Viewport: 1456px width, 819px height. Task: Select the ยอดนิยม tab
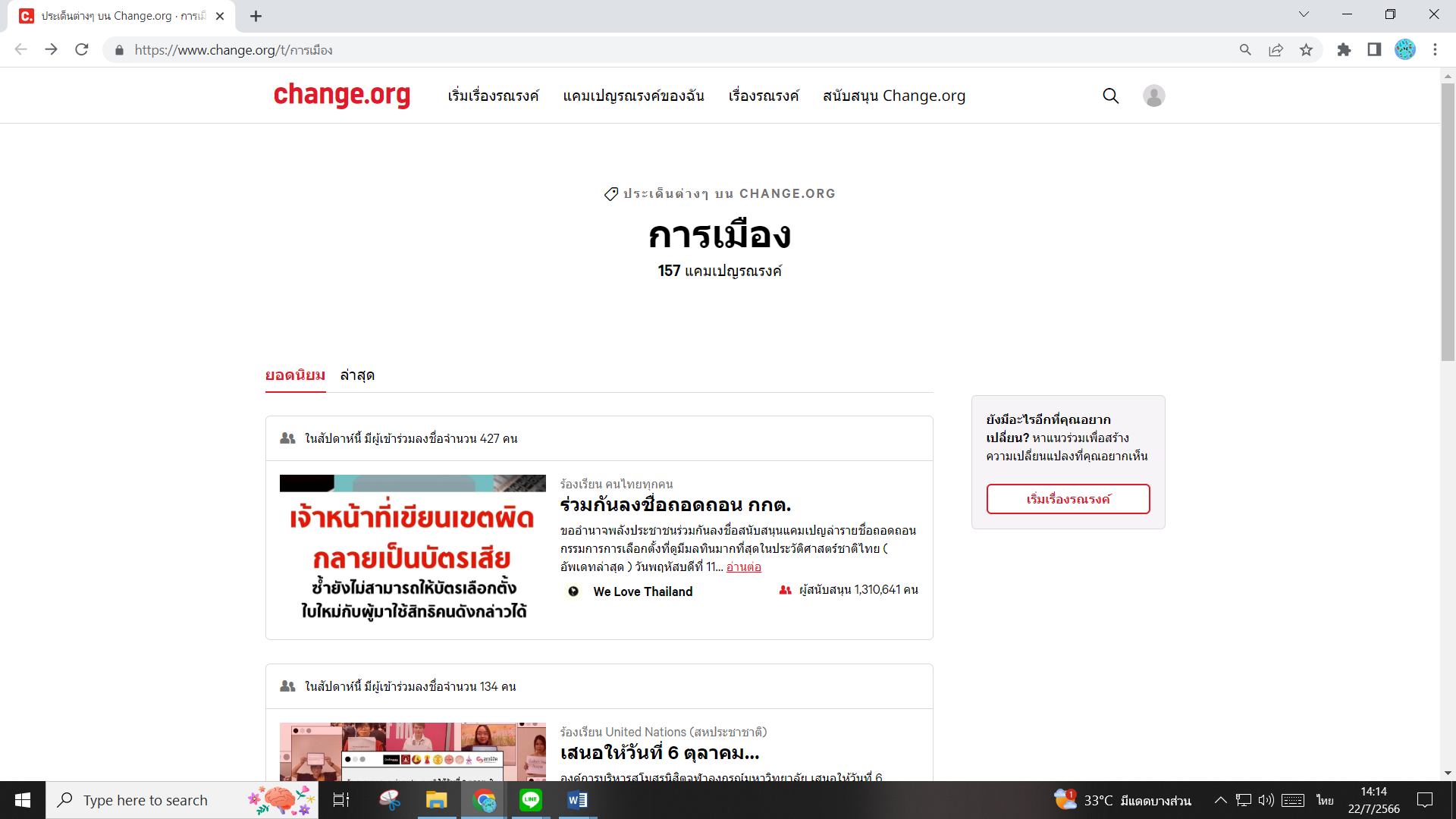[295, 375]
